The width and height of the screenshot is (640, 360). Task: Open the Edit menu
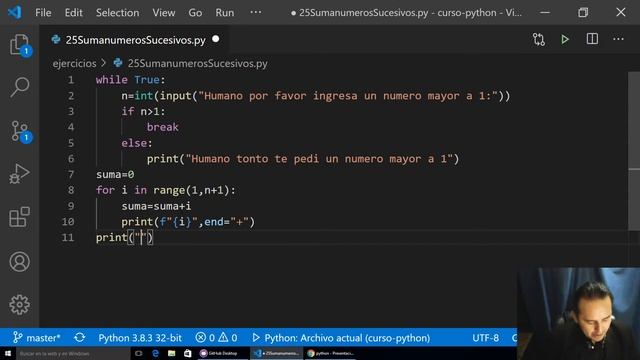point(73,13)
